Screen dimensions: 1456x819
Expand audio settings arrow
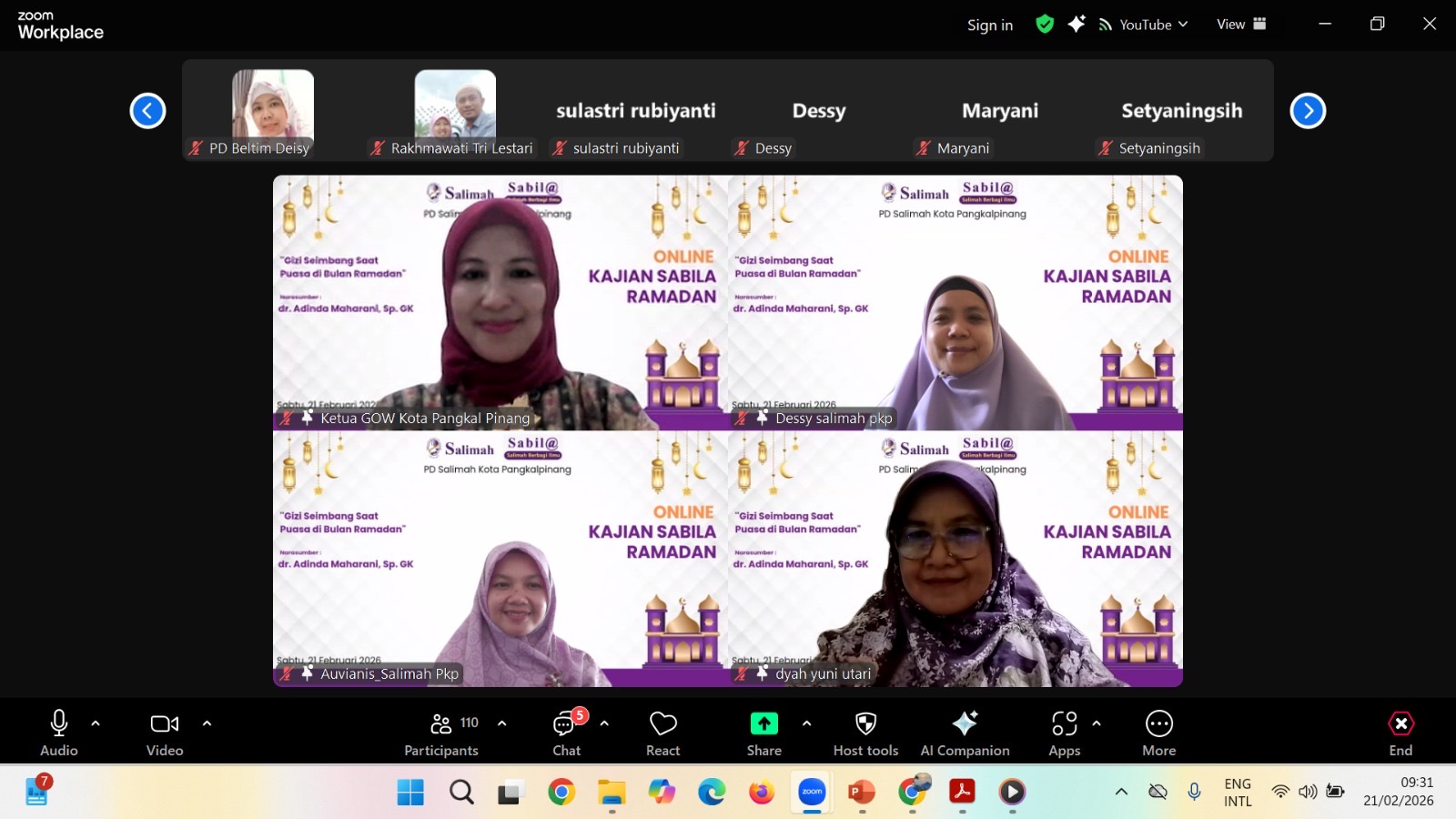coord(96,723)
